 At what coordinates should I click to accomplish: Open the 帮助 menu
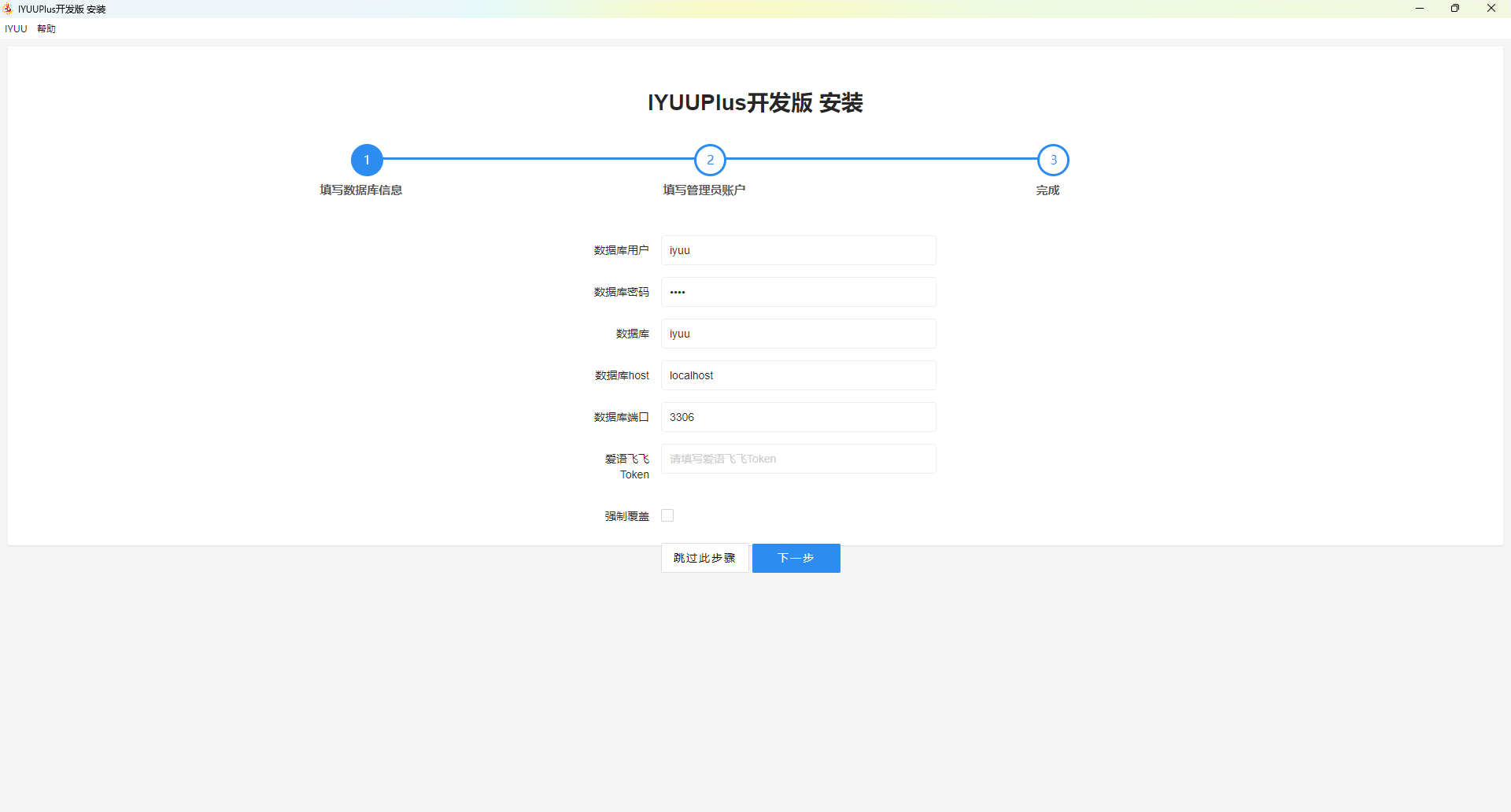click(x=46, y=28)
